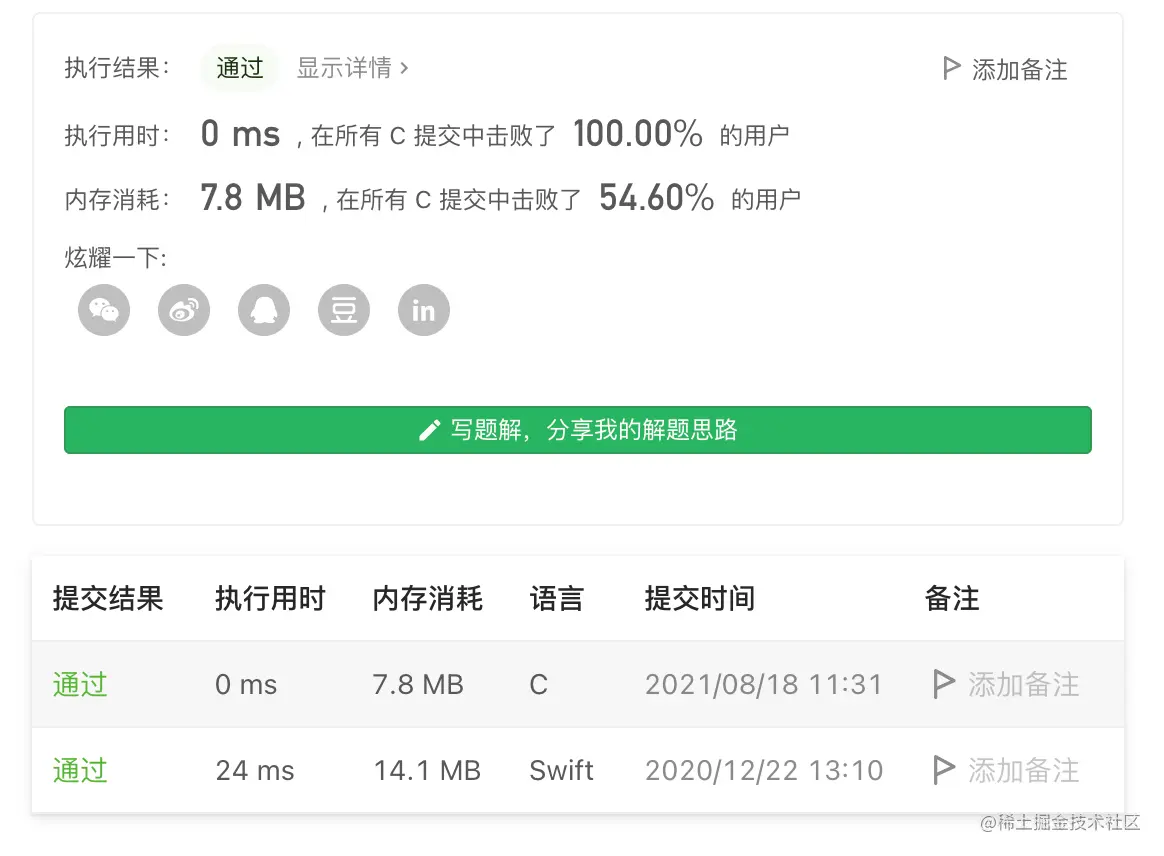Click the 提交结果 column header
The height and width of the screenshot is (856, 1164).
[x=108, y=599]
